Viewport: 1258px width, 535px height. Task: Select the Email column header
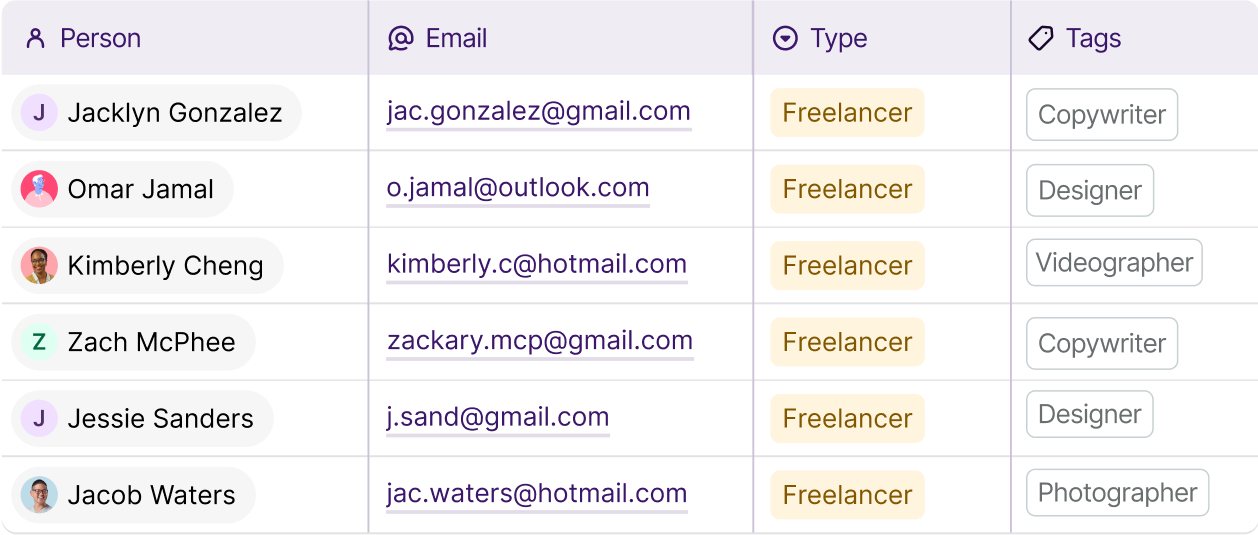[x=456, y=39]
